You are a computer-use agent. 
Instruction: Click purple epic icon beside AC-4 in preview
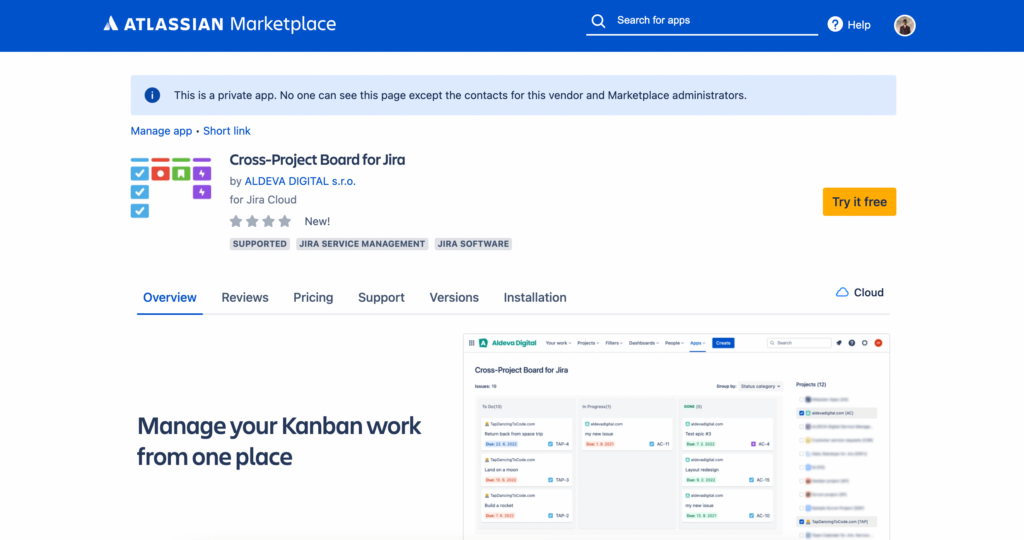click(x=753, y=444)
